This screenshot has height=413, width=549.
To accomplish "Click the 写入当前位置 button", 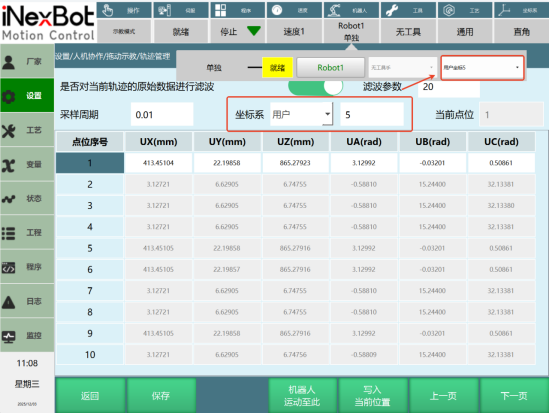I will coord(372,396).
